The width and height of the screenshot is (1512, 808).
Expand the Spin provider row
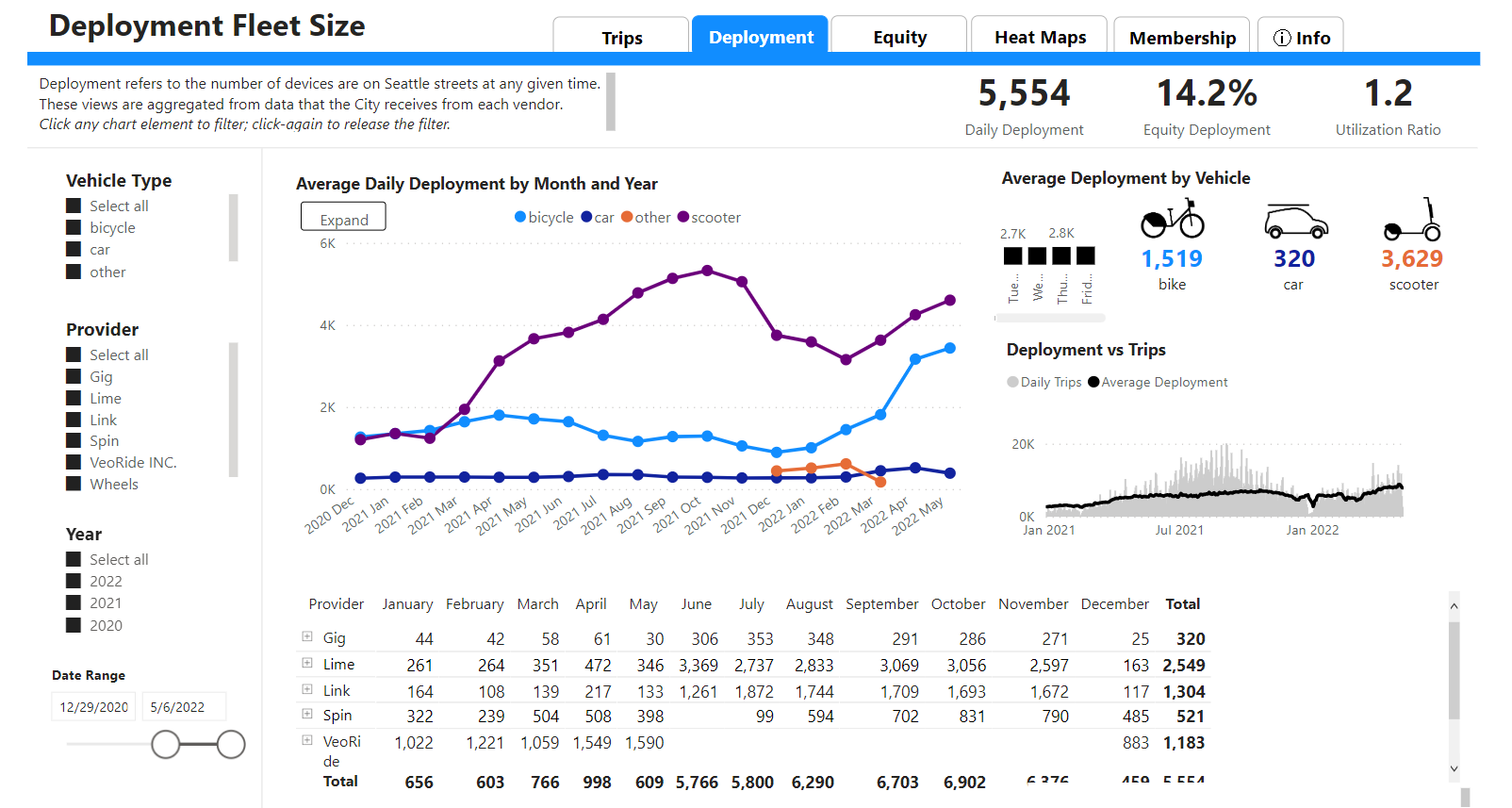(x=307, y=715)
